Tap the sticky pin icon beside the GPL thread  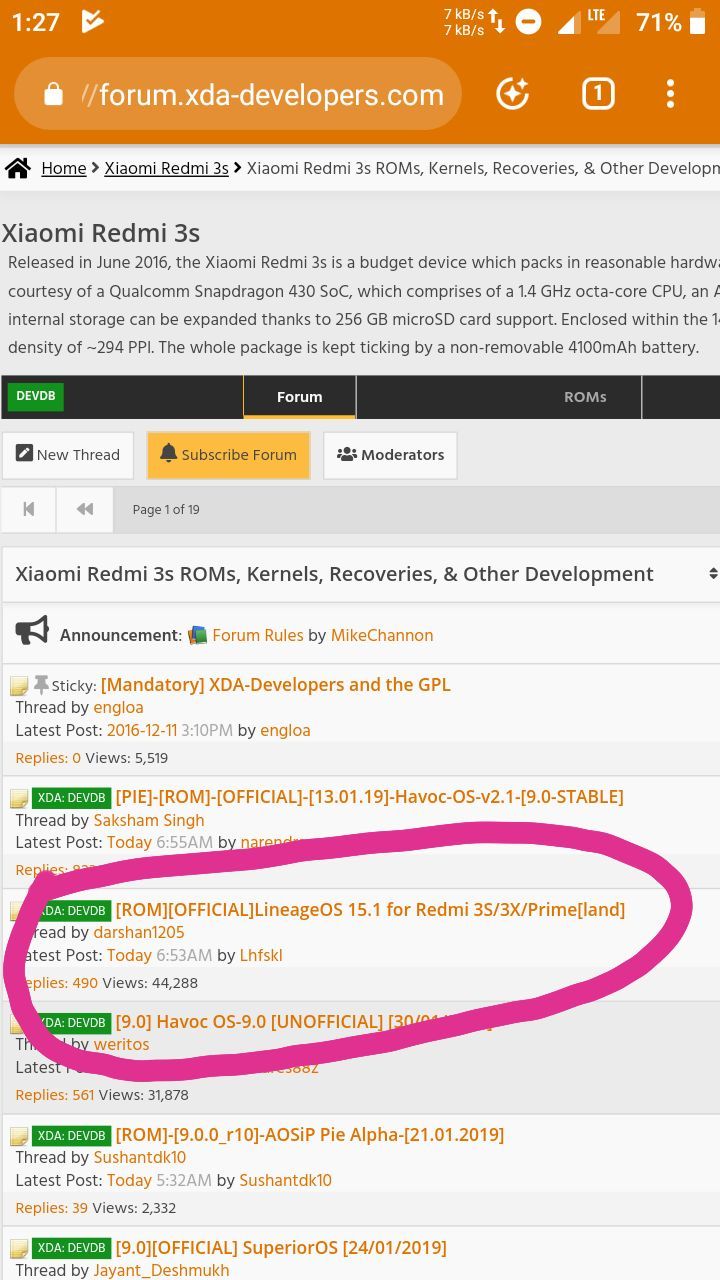coord(41,685)
